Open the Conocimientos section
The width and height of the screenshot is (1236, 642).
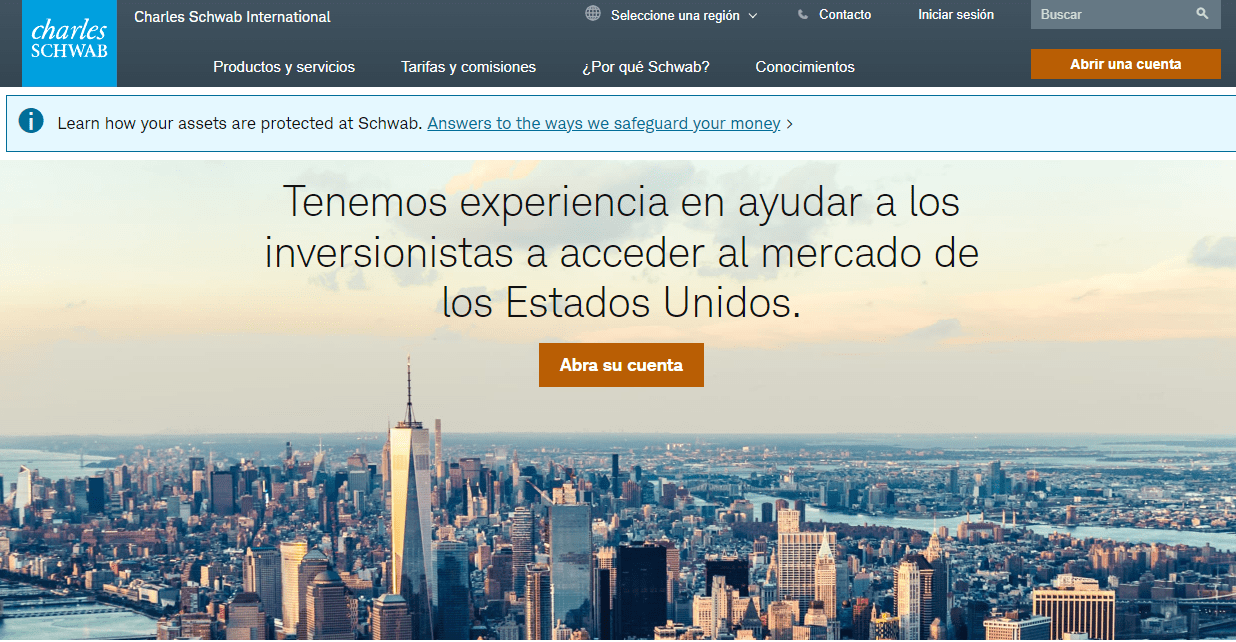(804, 67)
